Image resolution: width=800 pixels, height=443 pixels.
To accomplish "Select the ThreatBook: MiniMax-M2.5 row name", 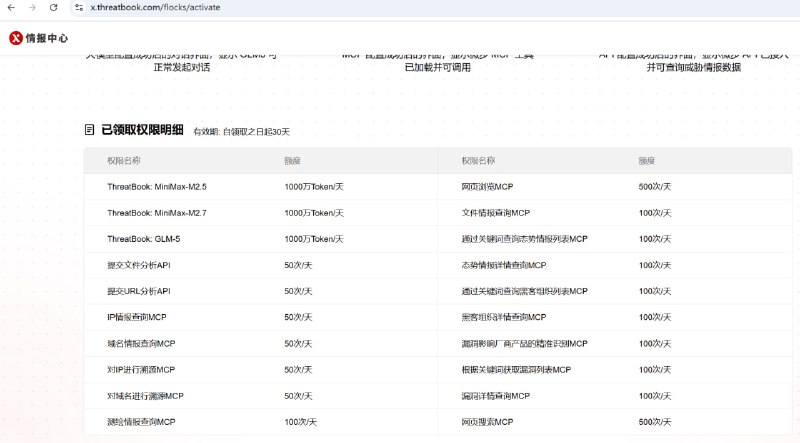I will tap(157, 187).
